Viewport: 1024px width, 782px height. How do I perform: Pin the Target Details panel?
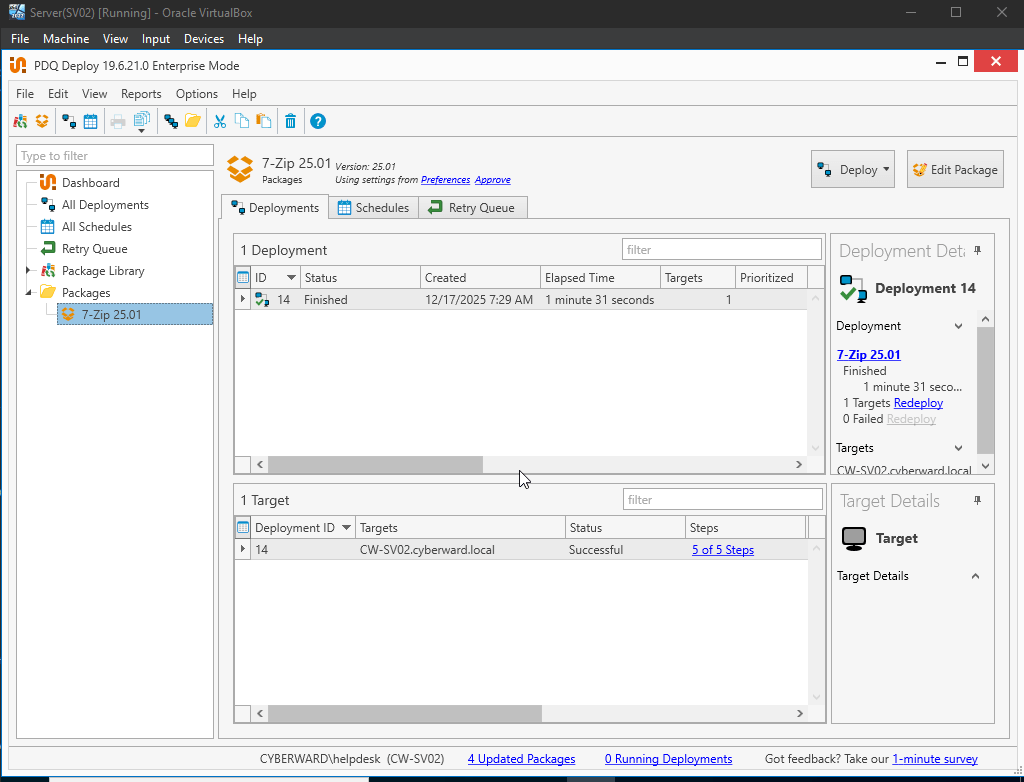pyautogui.click(x=978, y=500)
